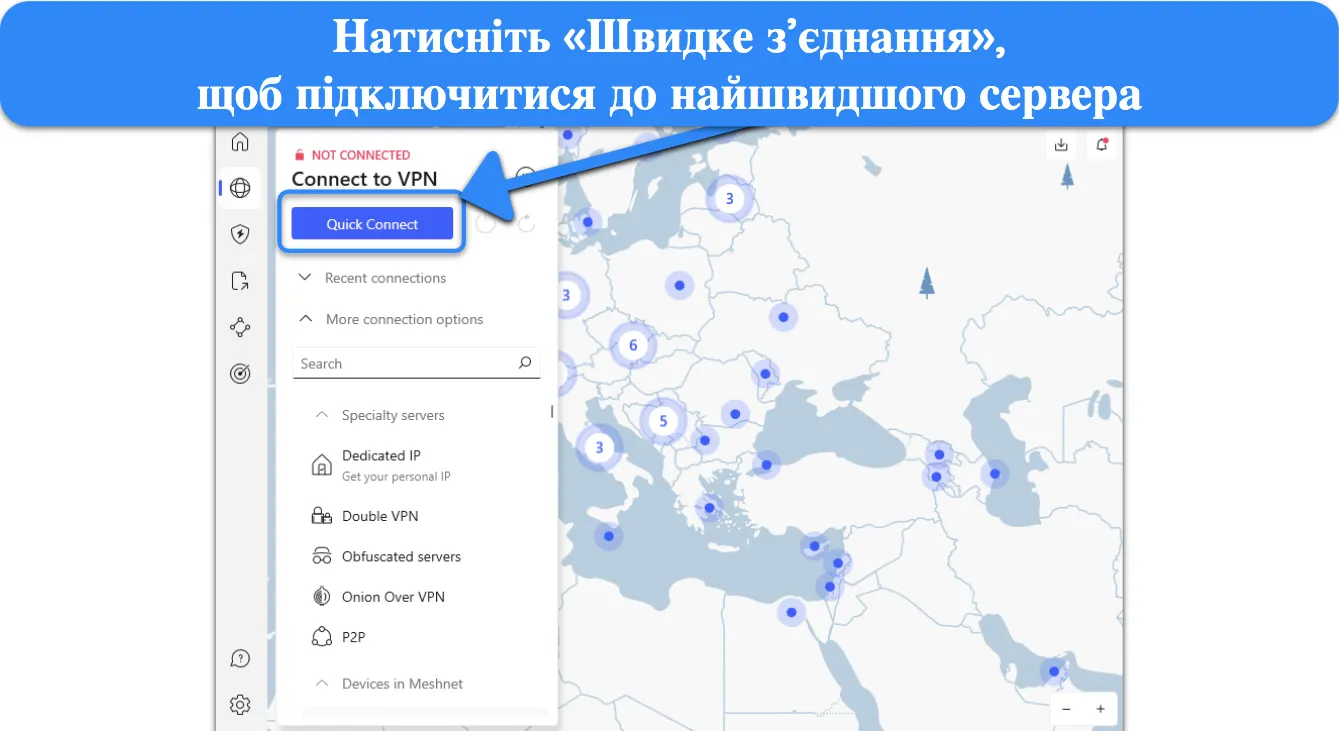Zoom out the map with minus
This screenshot has height=731, width=1339.
pyautogui.click(x=1066, y=709)
